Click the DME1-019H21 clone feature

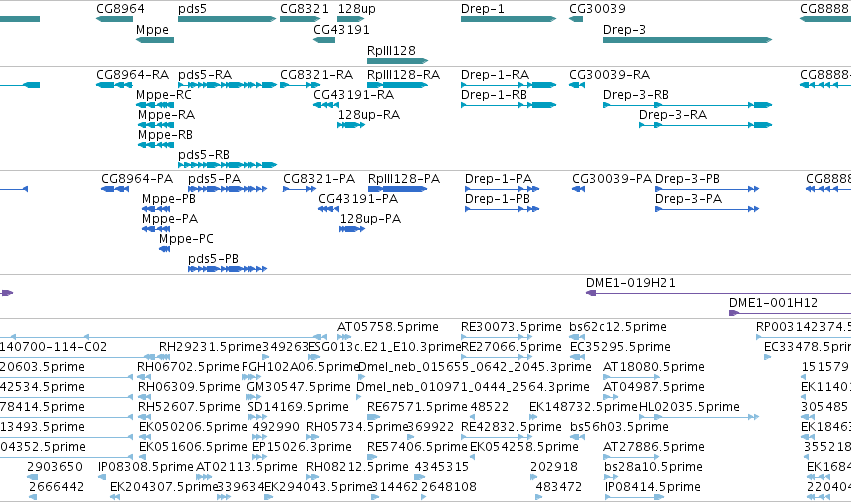718,293
